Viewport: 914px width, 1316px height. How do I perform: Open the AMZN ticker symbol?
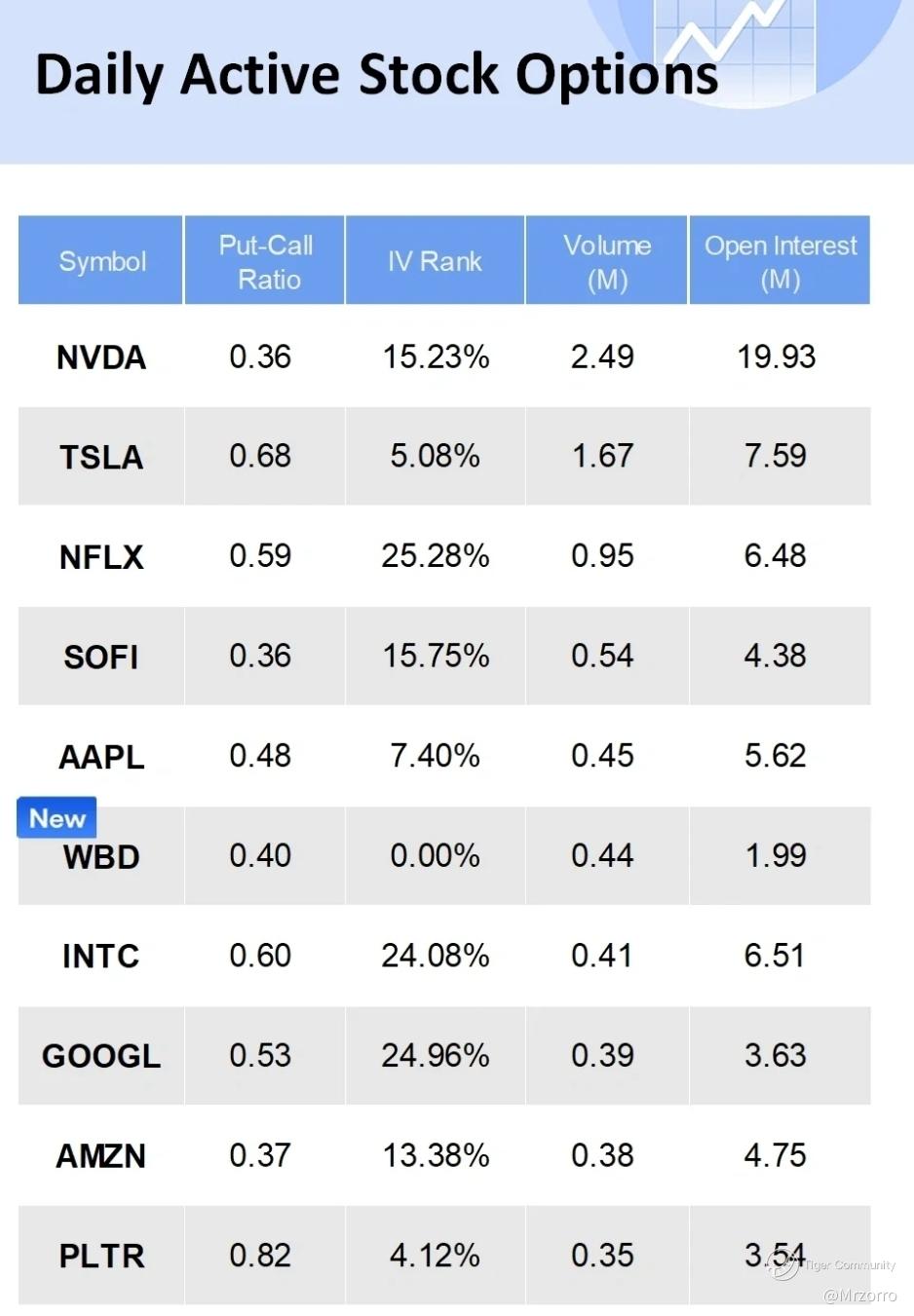pyautogui.click(x=101, y=1156)
